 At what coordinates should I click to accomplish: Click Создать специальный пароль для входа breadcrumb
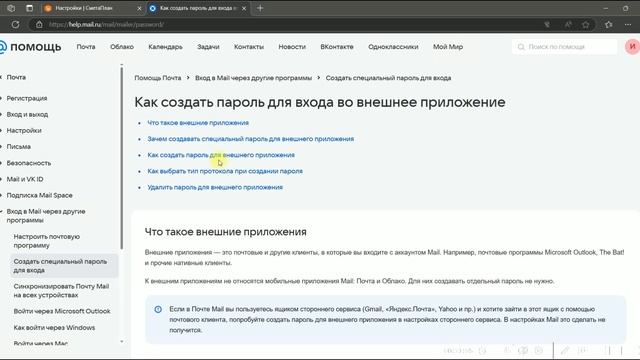388,78
